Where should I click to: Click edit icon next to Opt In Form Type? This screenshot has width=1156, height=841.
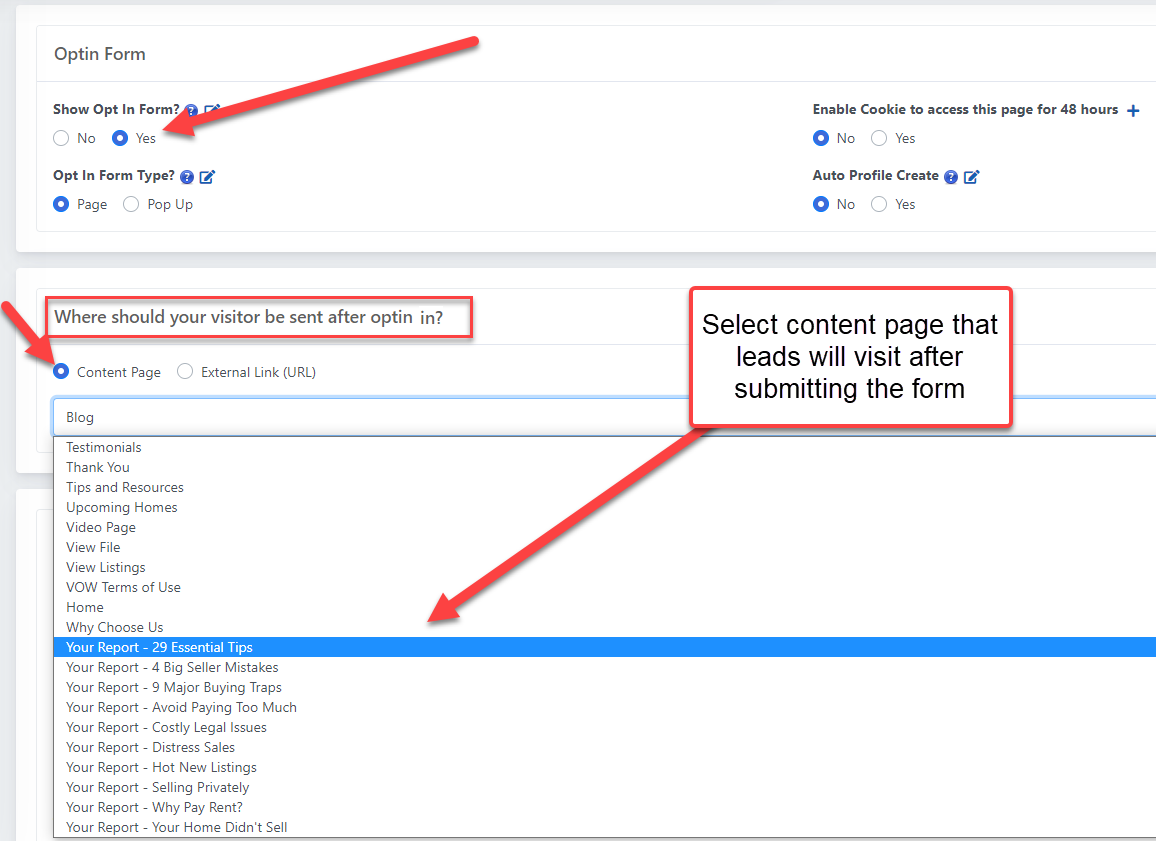click(207, 177)
